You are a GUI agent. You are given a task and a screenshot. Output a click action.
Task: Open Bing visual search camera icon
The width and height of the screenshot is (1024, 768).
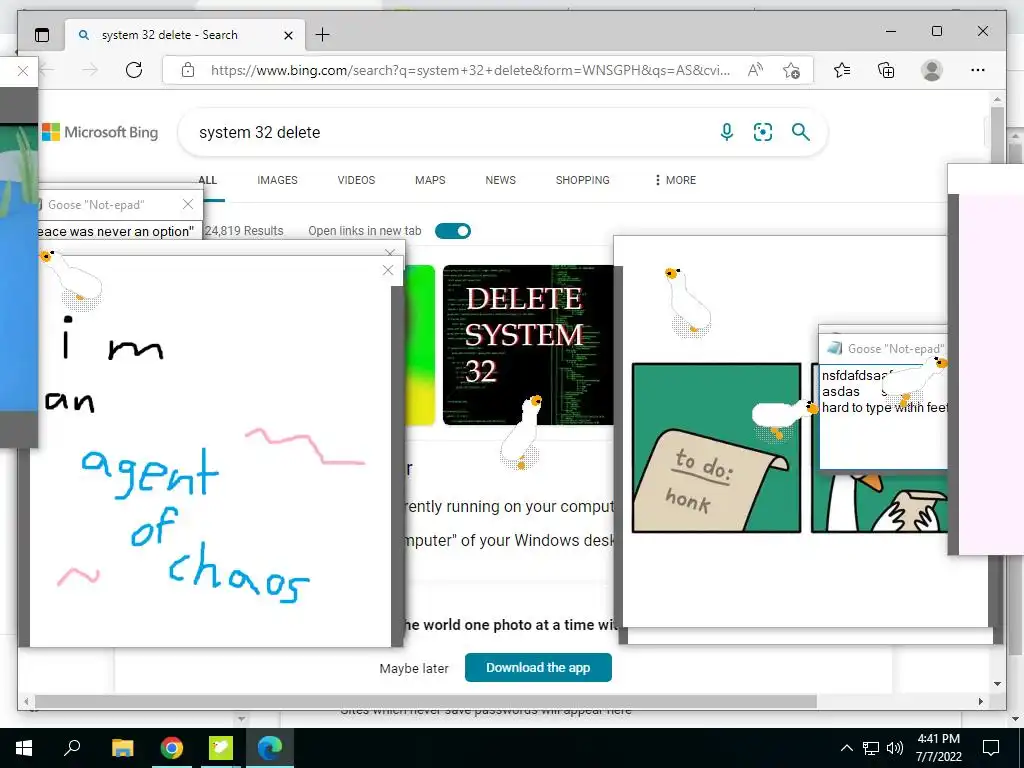(763, 133)
